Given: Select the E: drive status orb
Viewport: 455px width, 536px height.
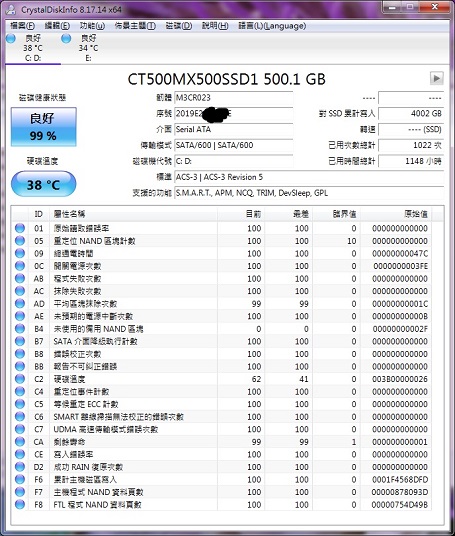Looking at the screenshot, I should pos(66,38).
